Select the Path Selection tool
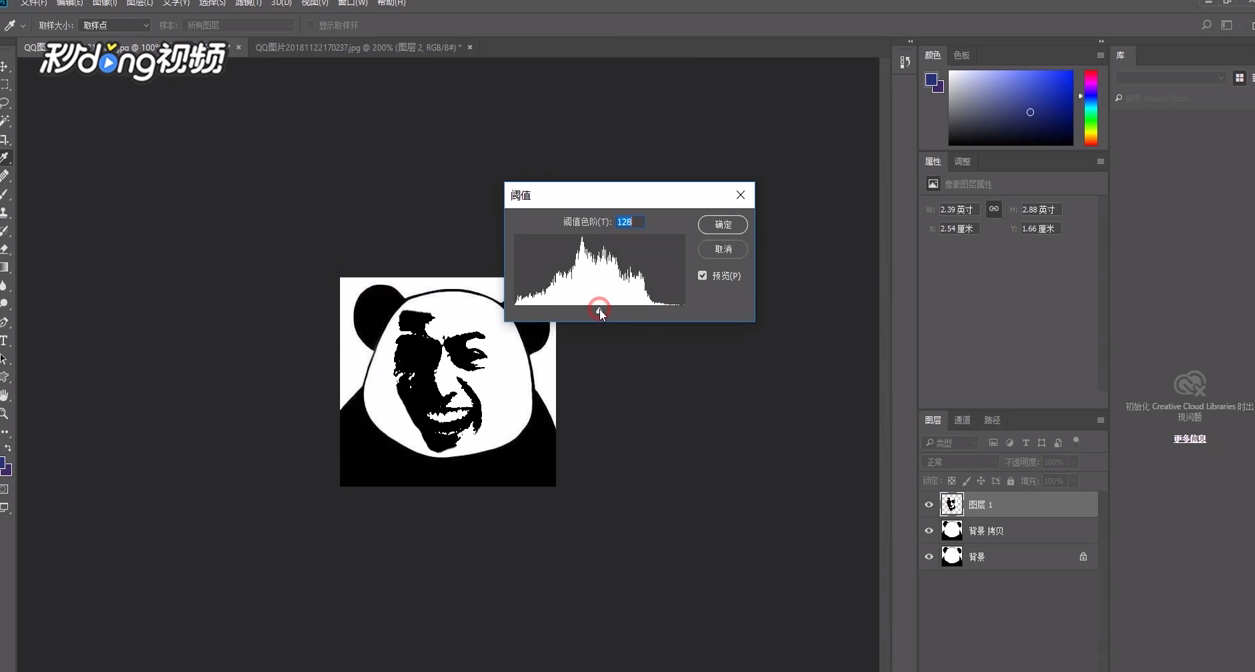The height and width of the screenshot is (672, 1255). point(4,359)
